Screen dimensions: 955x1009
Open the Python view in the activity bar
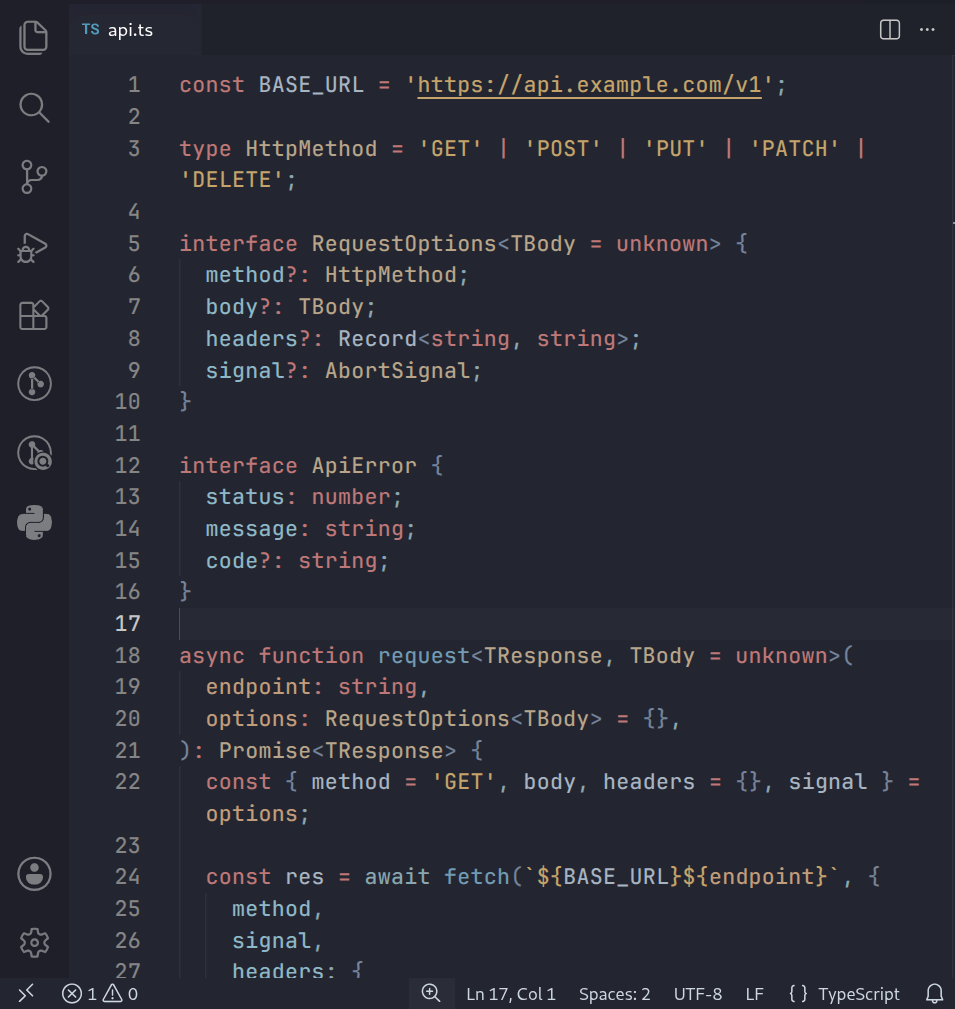pos(34,523)
